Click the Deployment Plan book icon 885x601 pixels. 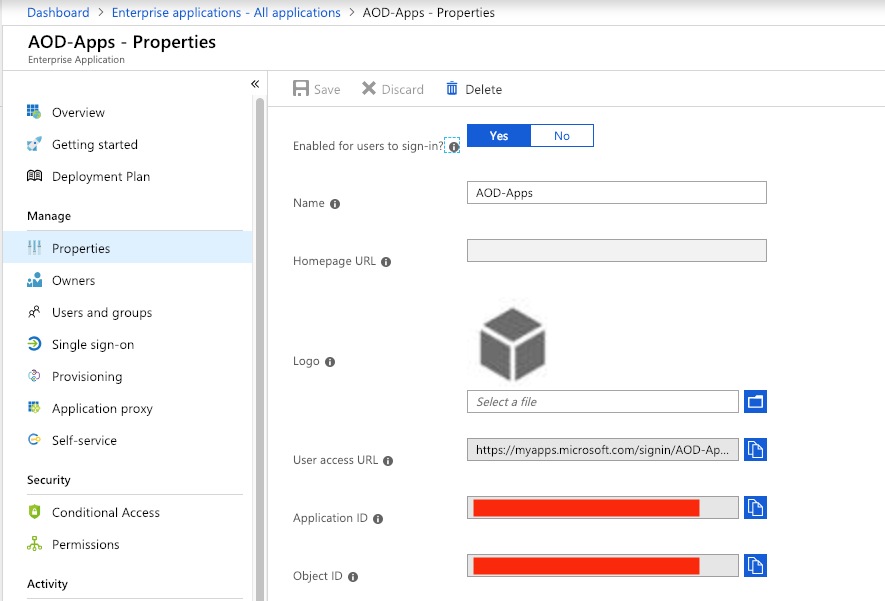34,176
